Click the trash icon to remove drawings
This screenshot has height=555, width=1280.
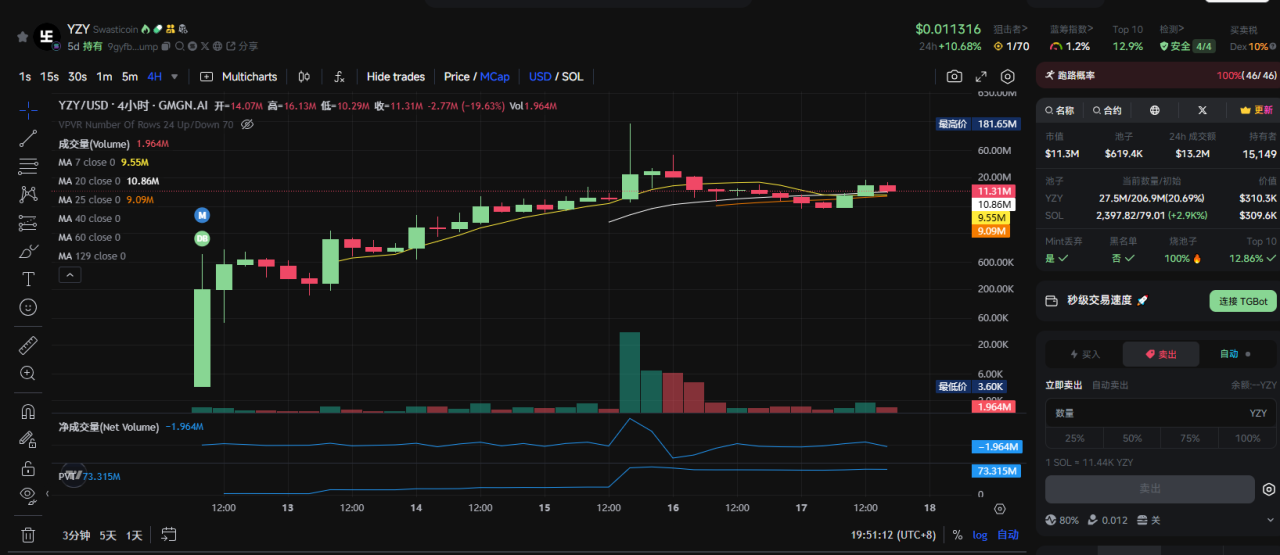tap(28, 535)
